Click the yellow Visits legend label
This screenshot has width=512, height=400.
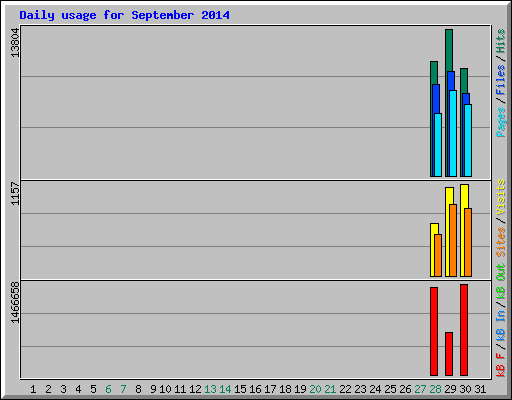pos(501,198)
